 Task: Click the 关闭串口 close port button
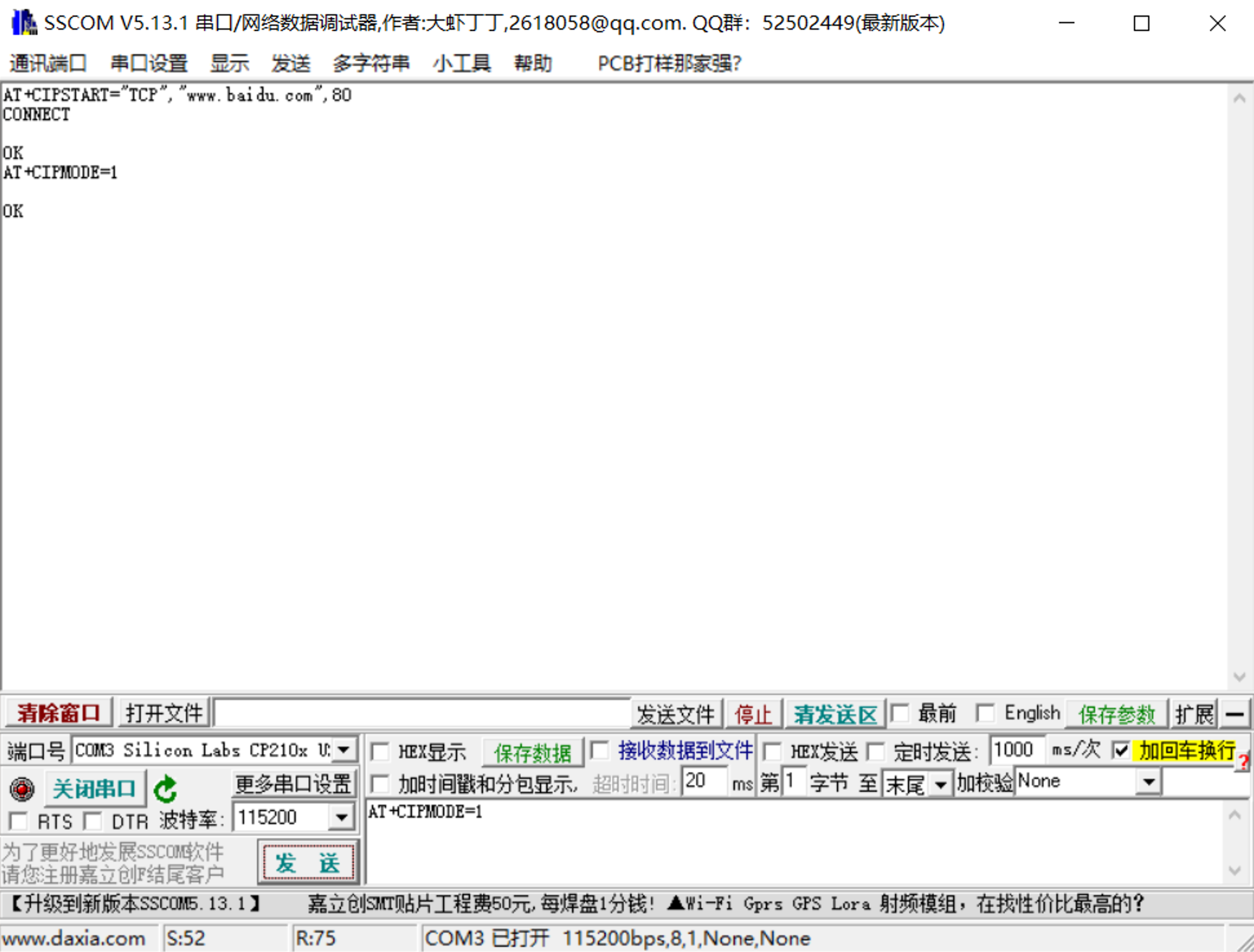94,789
